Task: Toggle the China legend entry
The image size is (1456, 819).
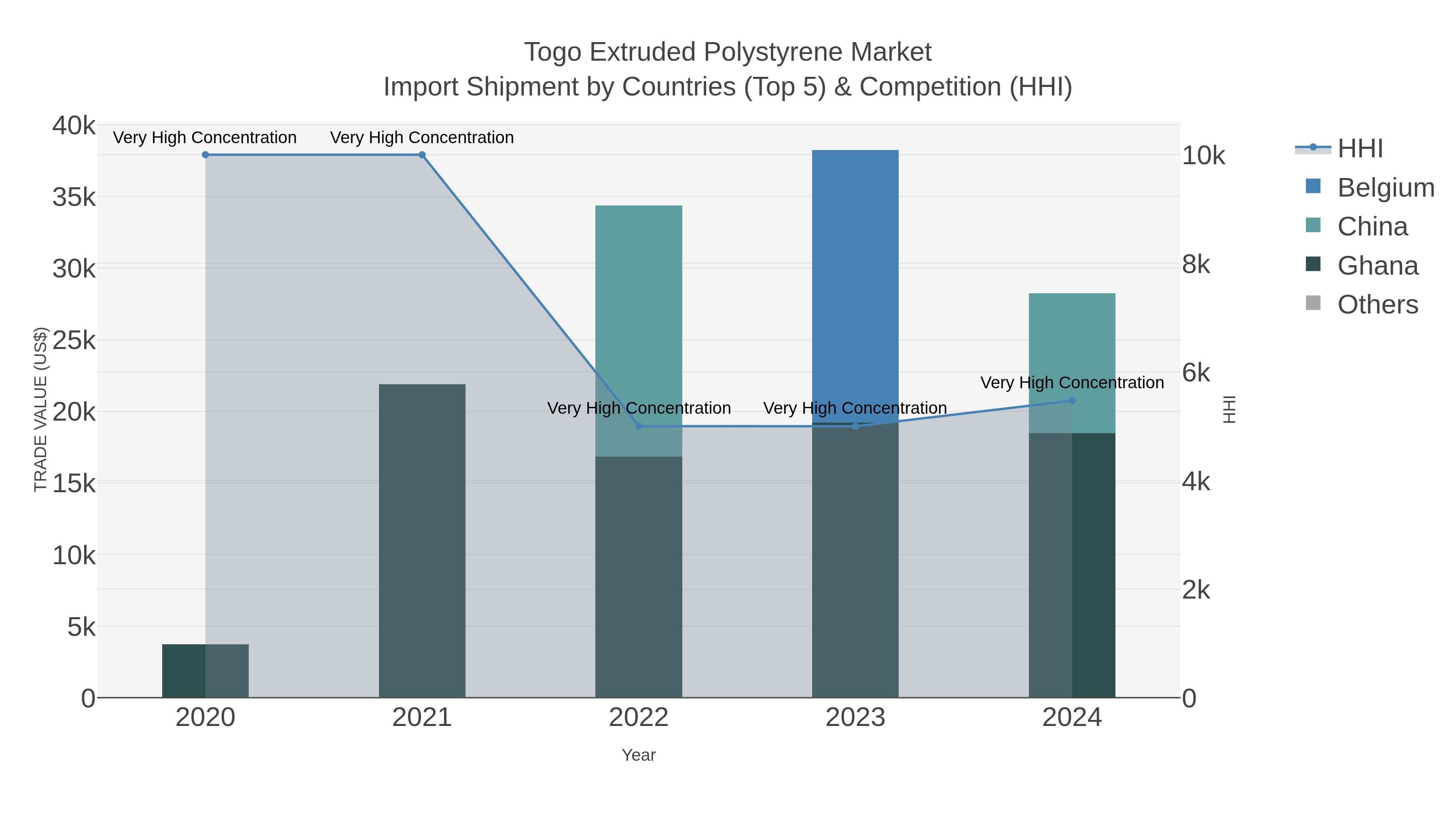Action: 1357,226
